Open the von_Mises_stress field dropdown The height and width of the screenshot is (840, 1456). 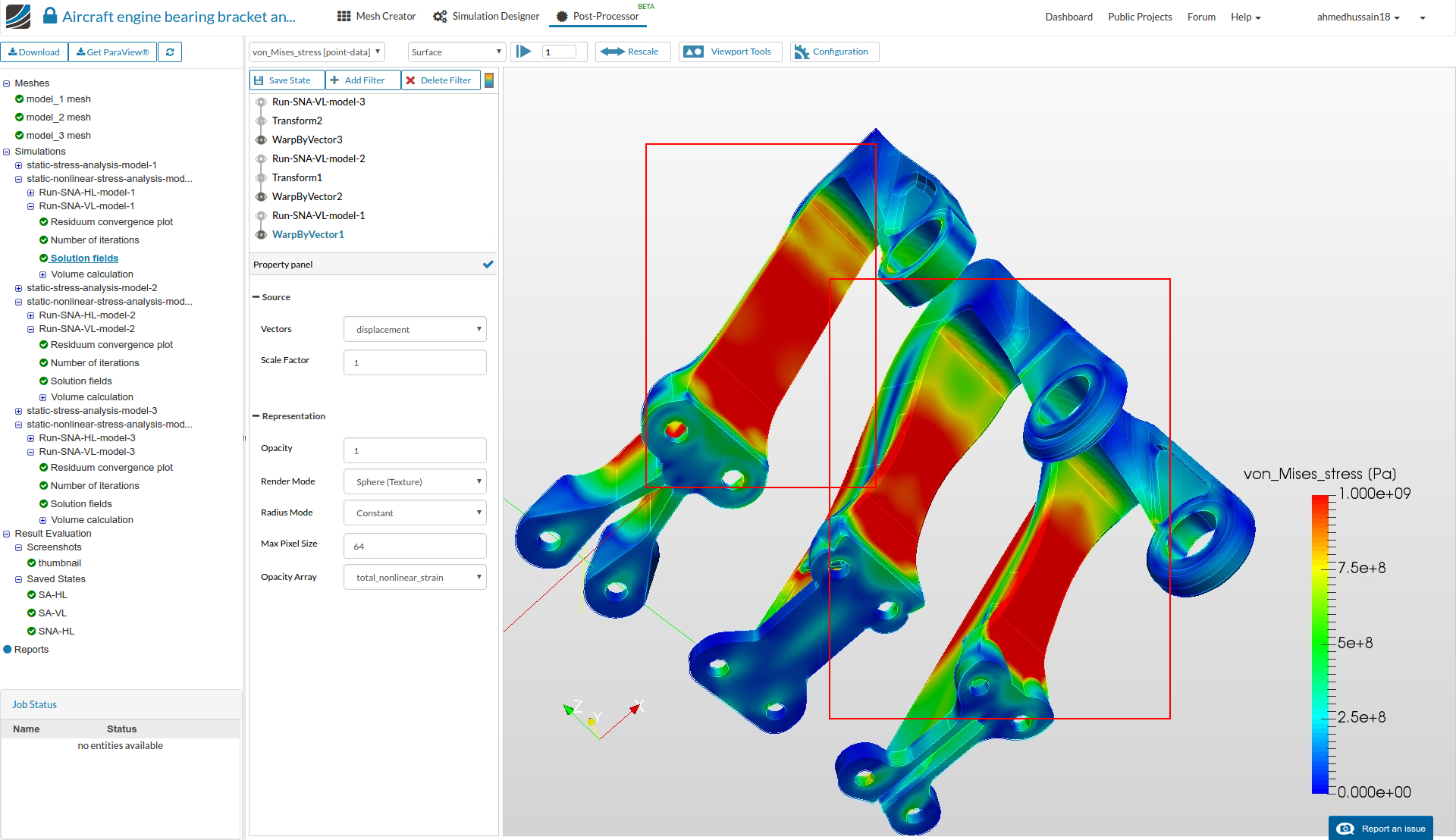(x=316, y=52)
